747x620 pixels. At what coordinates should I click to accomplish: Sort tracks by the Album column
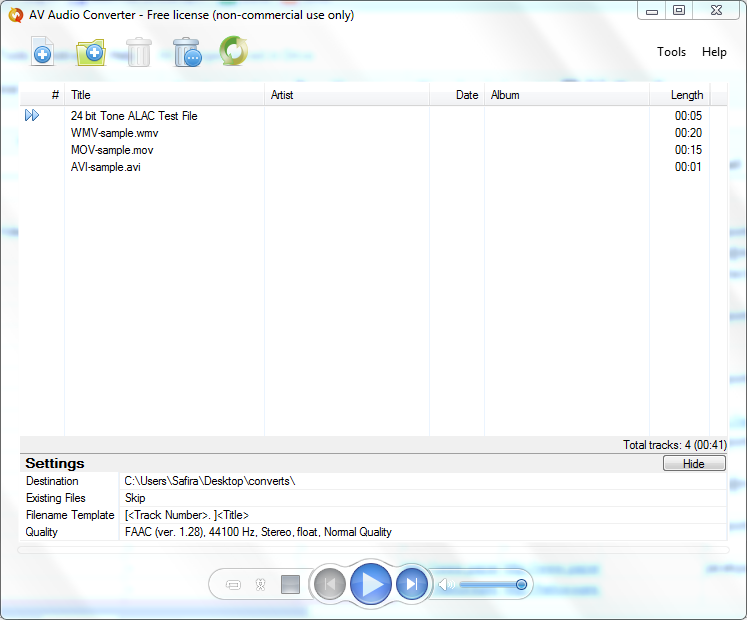point(567,95)
